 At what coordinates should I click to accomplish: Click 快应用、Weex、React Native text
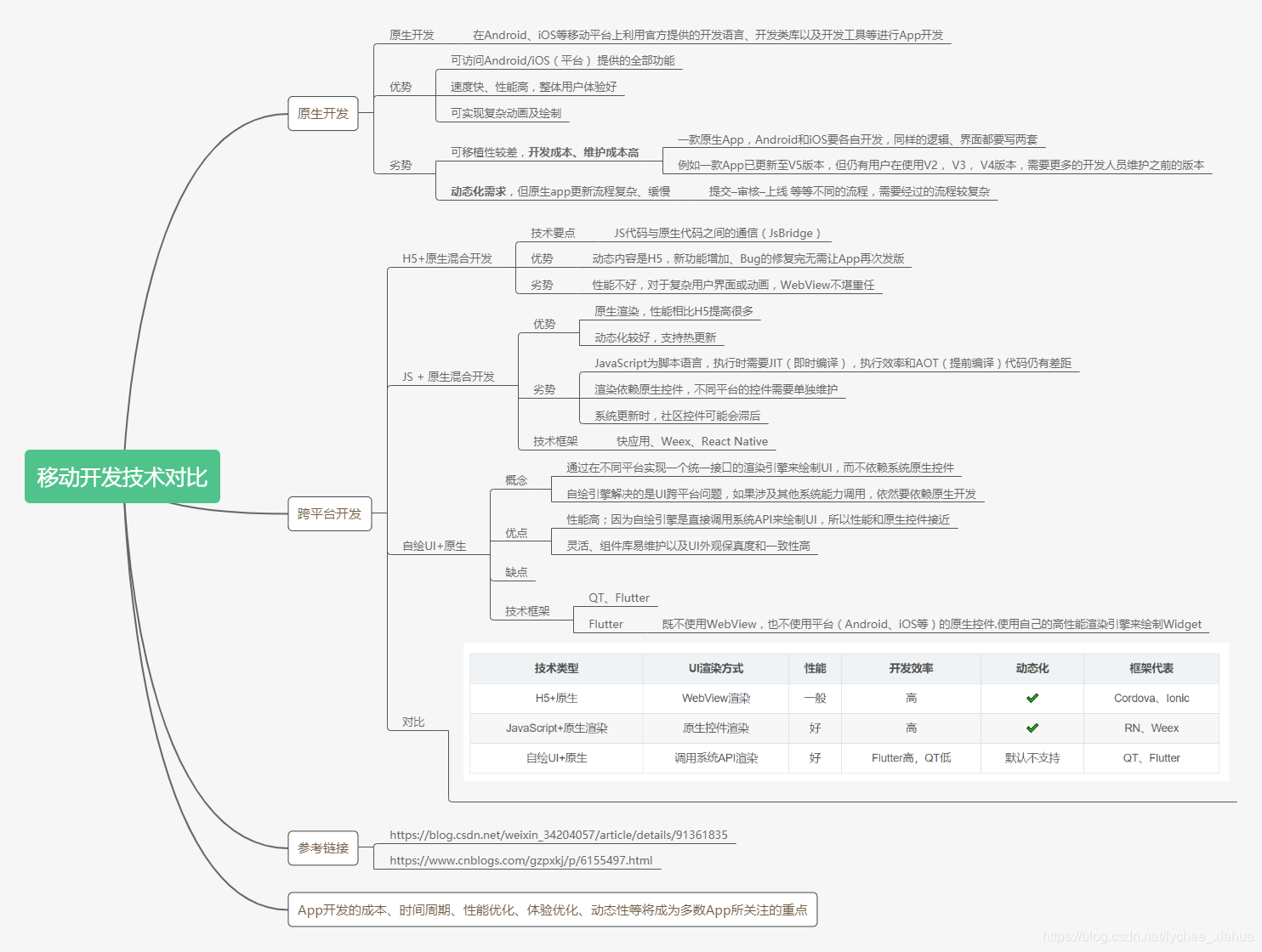click(692, 441)
